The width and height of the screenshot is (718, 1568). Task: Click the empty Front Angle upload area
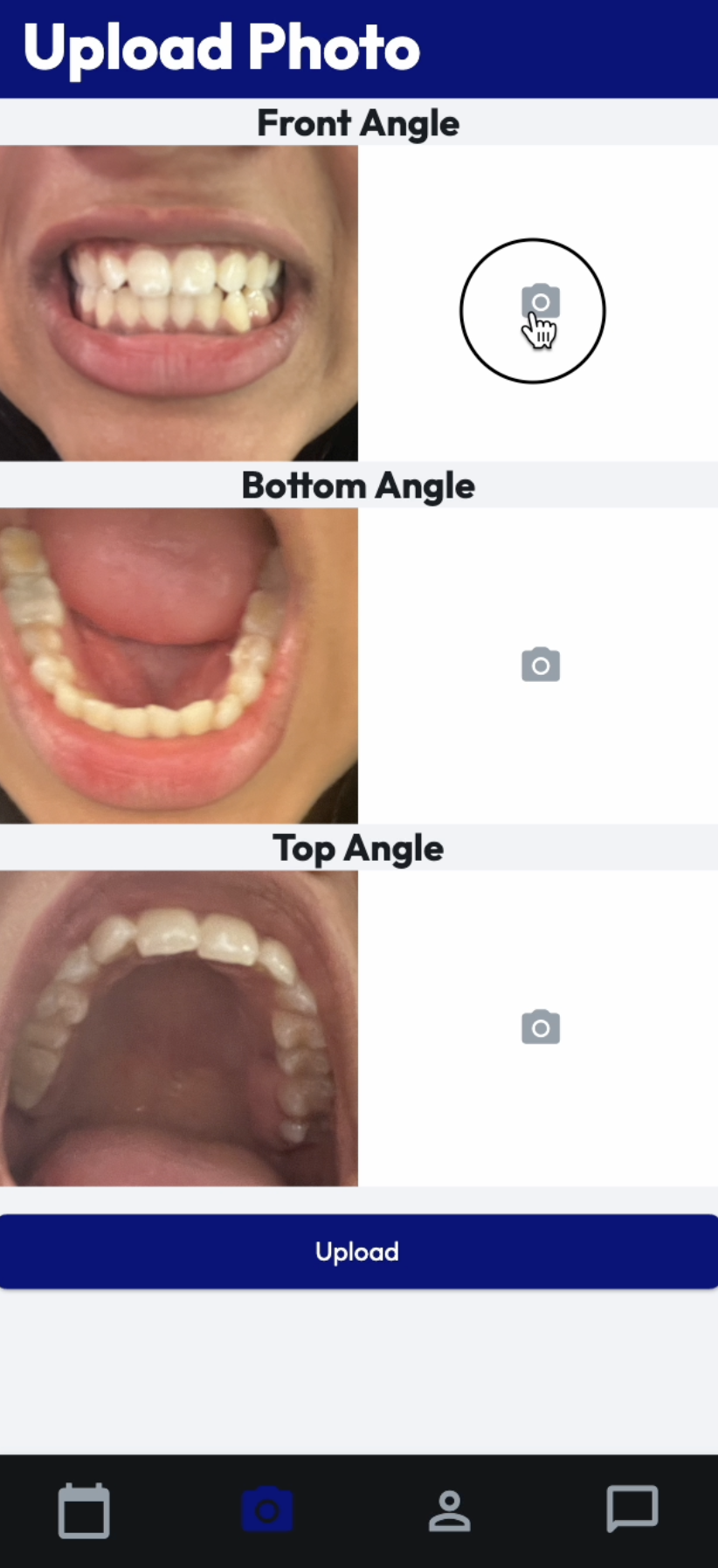pyautogui.click(x=538, y=303)
